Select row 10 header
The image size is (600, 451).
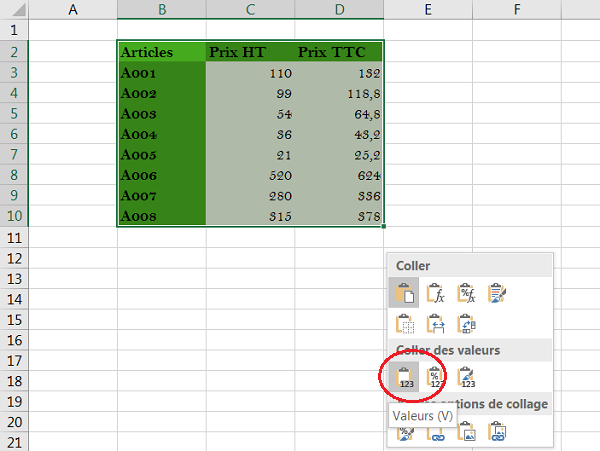click(14, 216)
